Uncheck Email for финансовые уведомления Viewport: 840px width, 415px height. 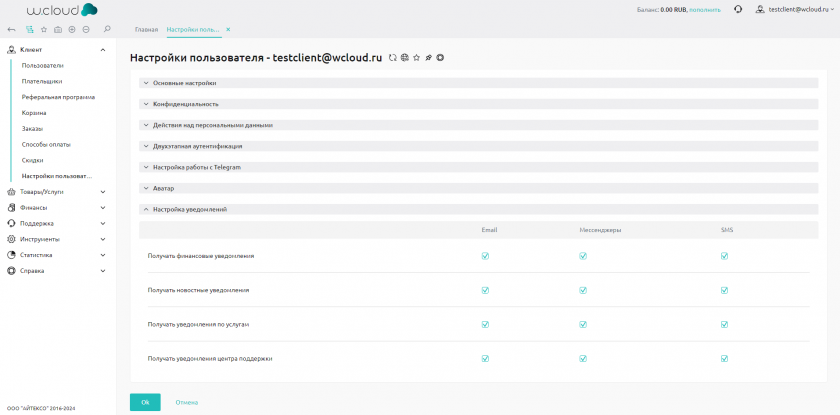point(485,256)
